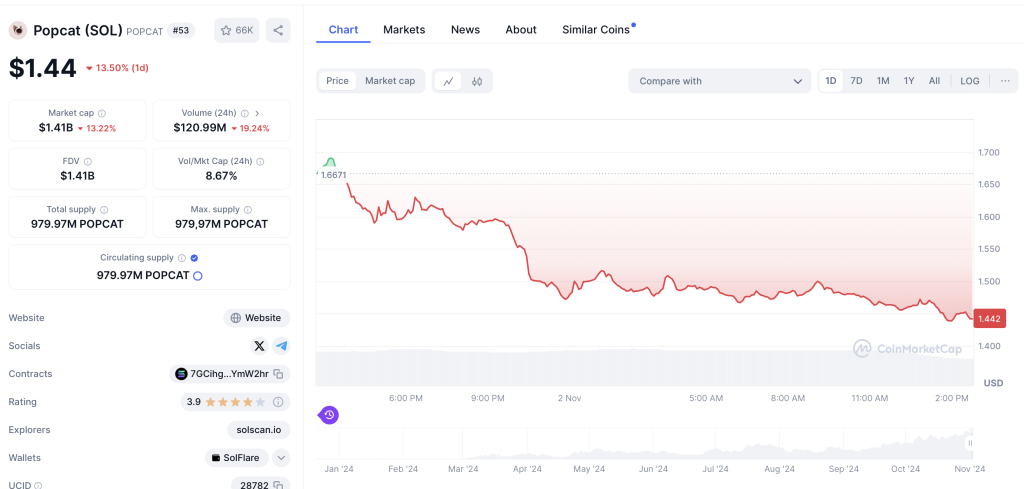This screenshot has height=489, width=1024.
Task: Click the Popcat coin logo icon
Action: [18, 30]
